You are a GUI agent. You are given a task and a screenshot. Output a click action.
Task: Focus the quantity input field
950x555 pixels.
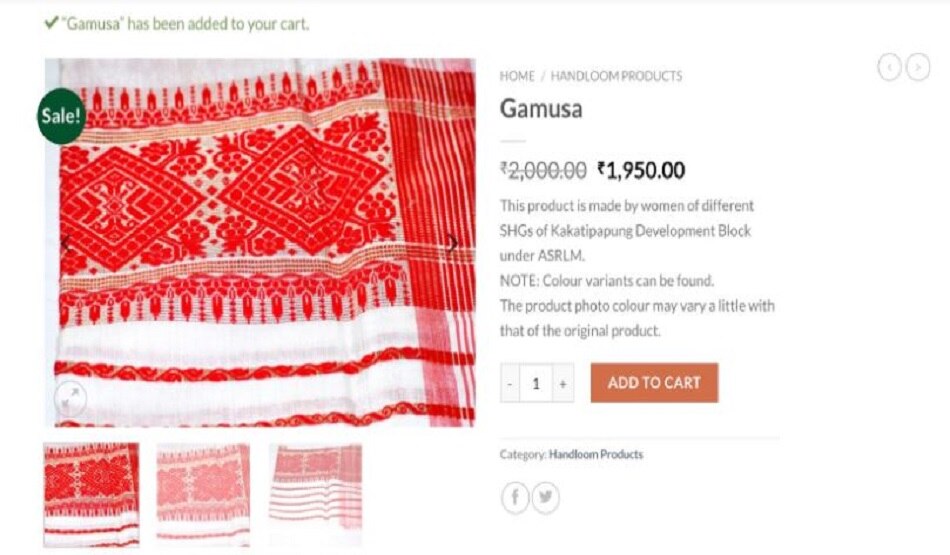(536, 383)
